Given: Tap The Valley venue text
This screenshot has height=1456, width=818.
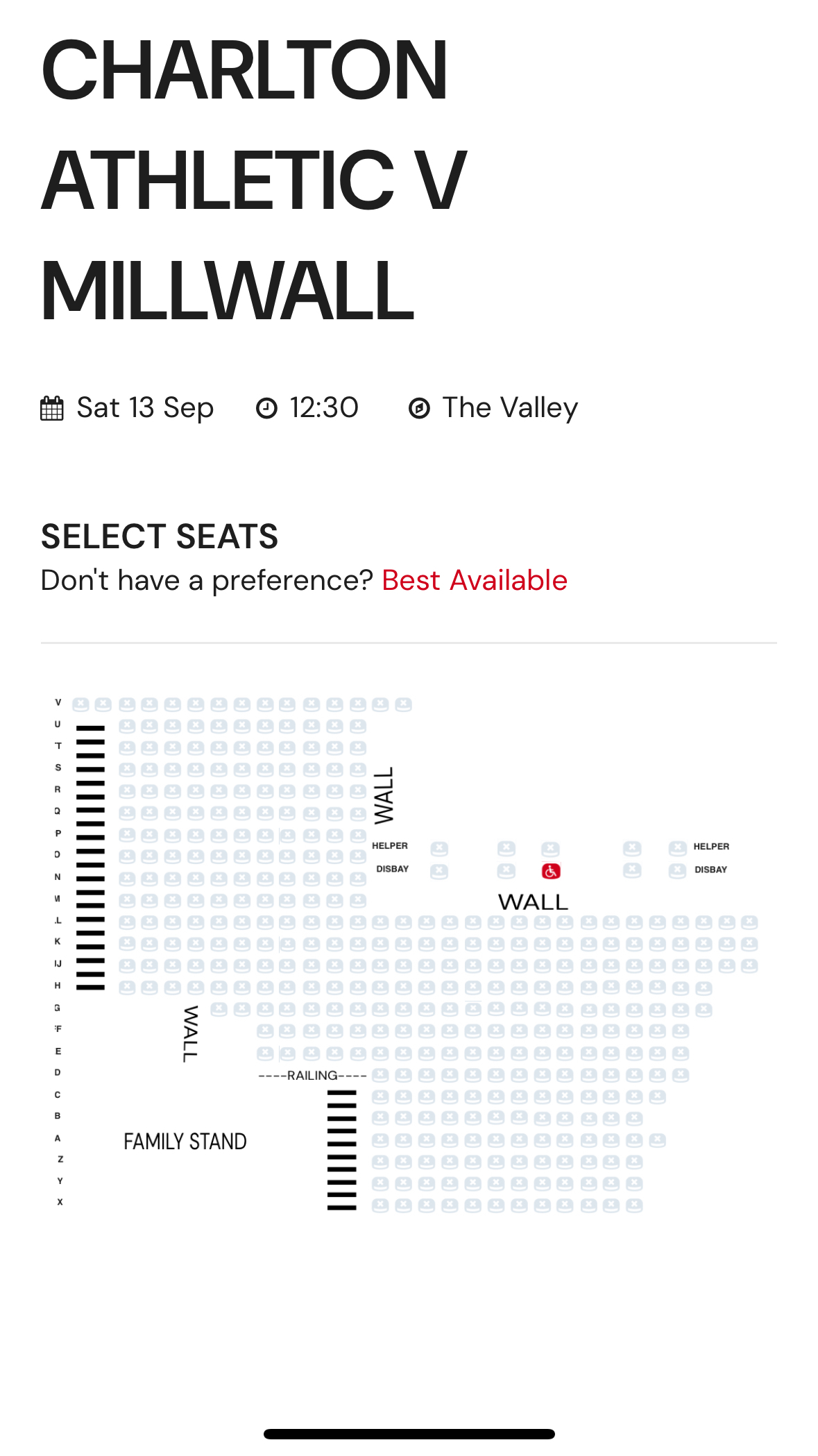Looking at the screenshot, I should coord(510,408).
